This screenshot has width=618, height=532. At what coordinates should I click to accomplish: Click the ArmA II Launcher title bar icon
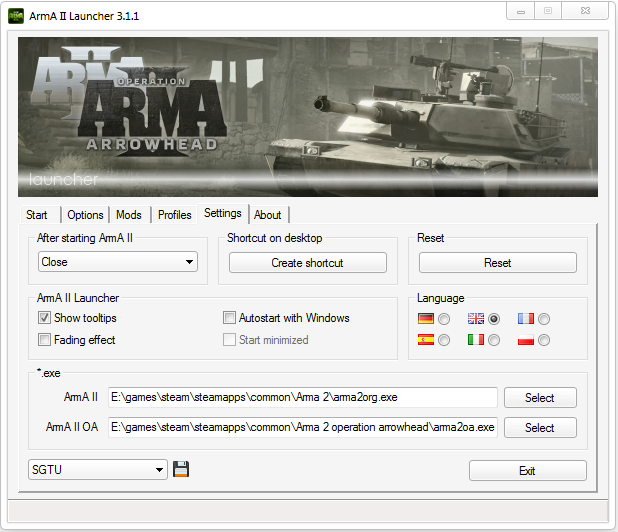coord(16,16)
